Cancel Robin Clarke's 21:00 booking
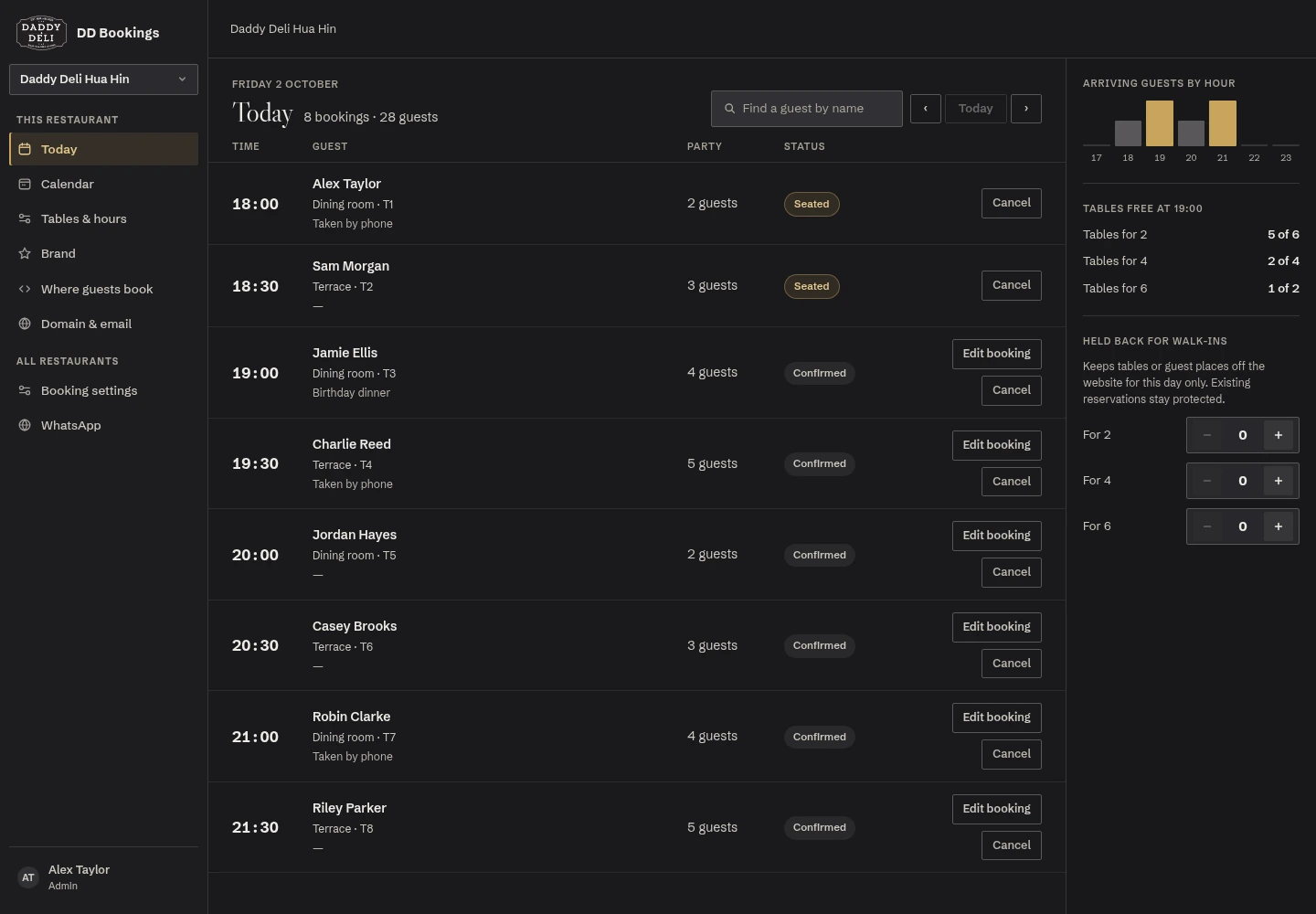 pyautogui.click(x=1012, y=754)
